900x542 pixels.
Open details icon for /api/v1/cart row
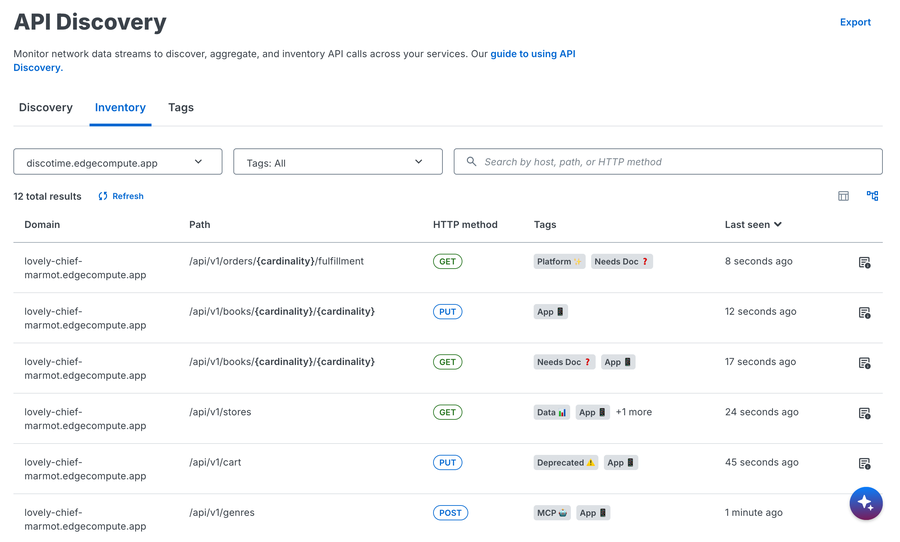point(864,463)
